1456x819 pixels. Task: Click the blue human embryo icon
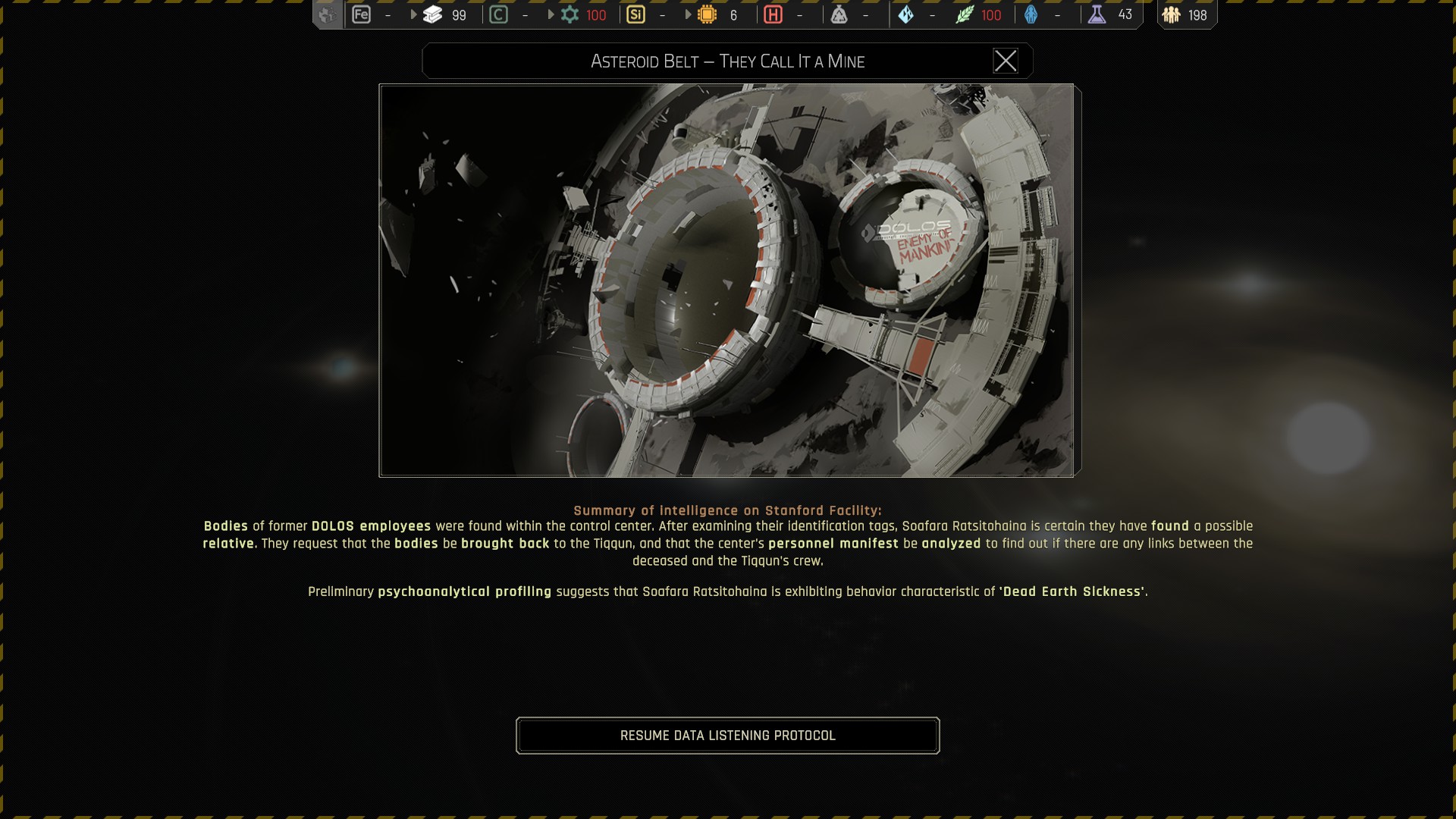point(1031,14)
